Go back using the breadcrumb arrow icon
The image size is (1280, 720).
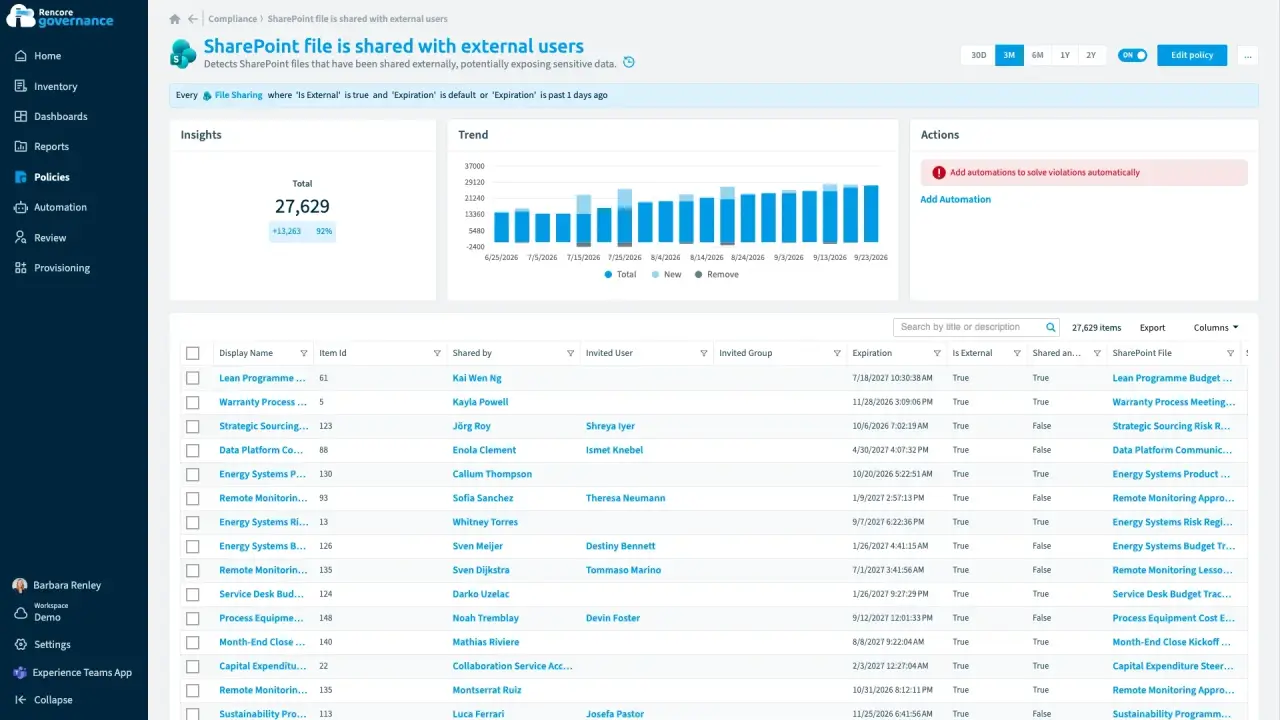point(193,19)
